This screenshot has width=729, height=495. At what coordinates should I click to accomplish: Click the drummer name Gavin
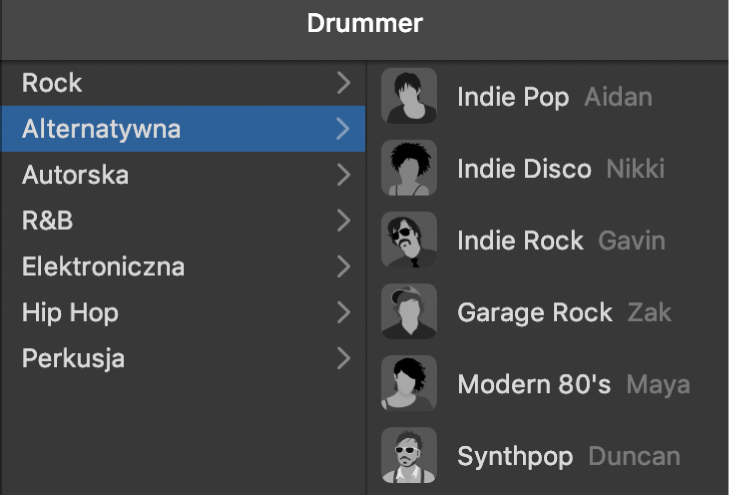click(x=632, y=241)
